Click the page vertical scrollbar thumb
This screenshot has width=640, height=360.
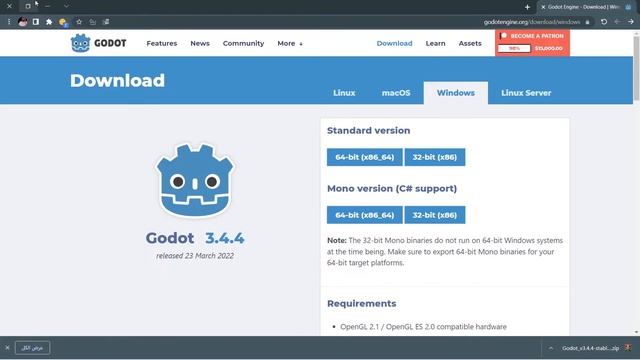click(x=636, y=68)
